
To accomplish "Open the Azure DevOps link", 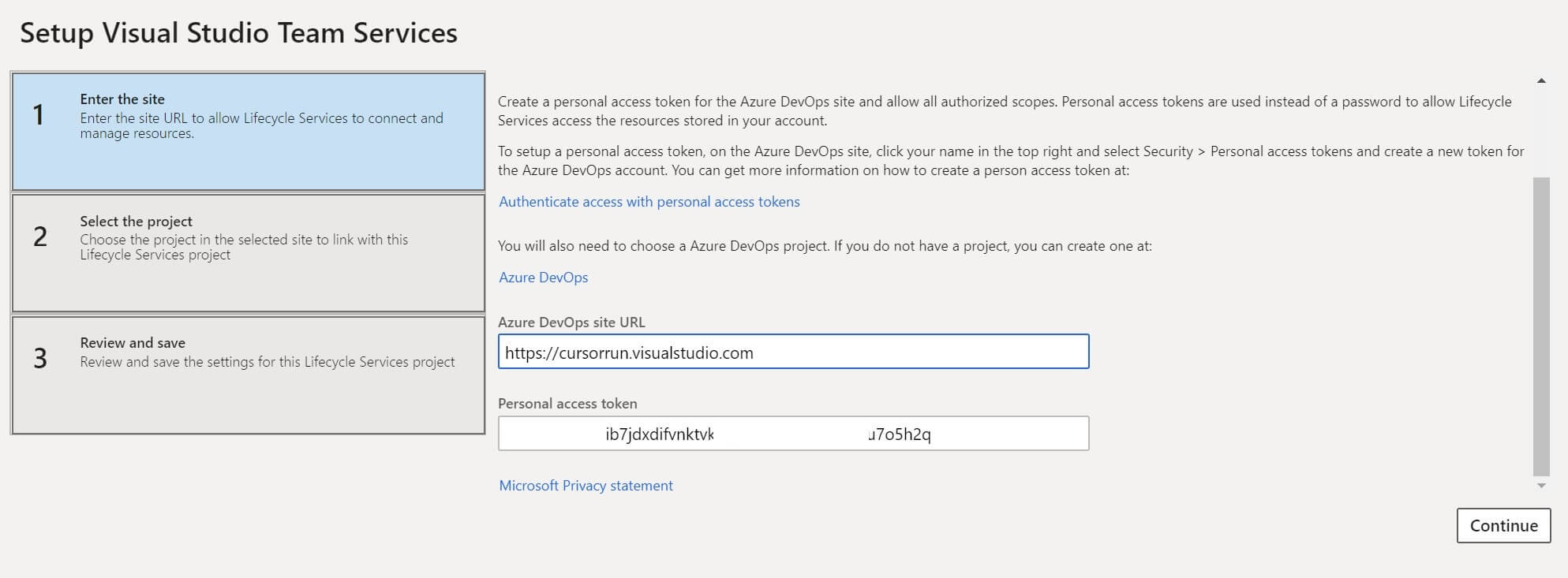I will [x=543, y=278].
